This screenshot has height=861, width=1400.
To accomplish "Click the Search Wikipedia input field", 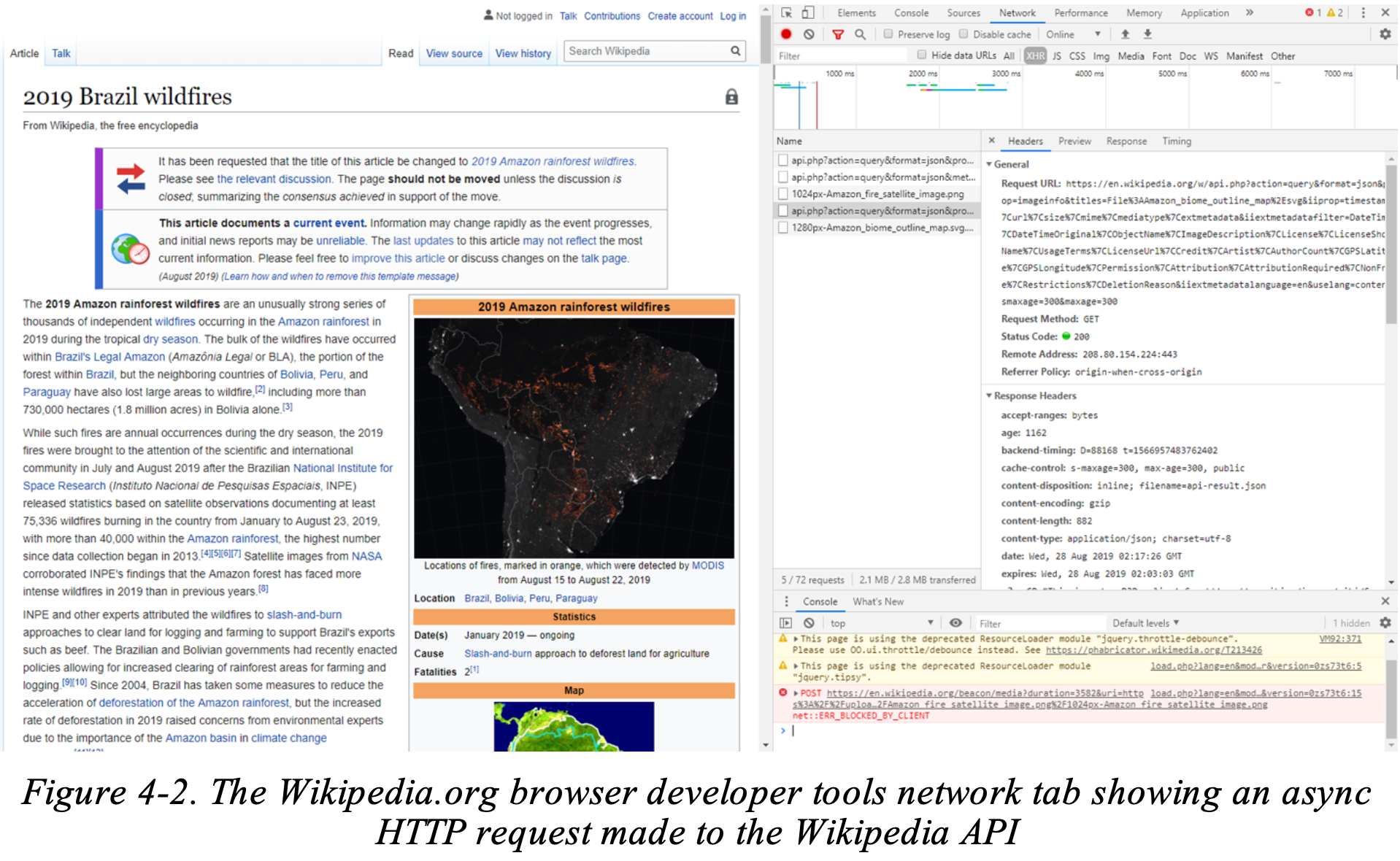I will pyautogui.click(x=650, y=51).
